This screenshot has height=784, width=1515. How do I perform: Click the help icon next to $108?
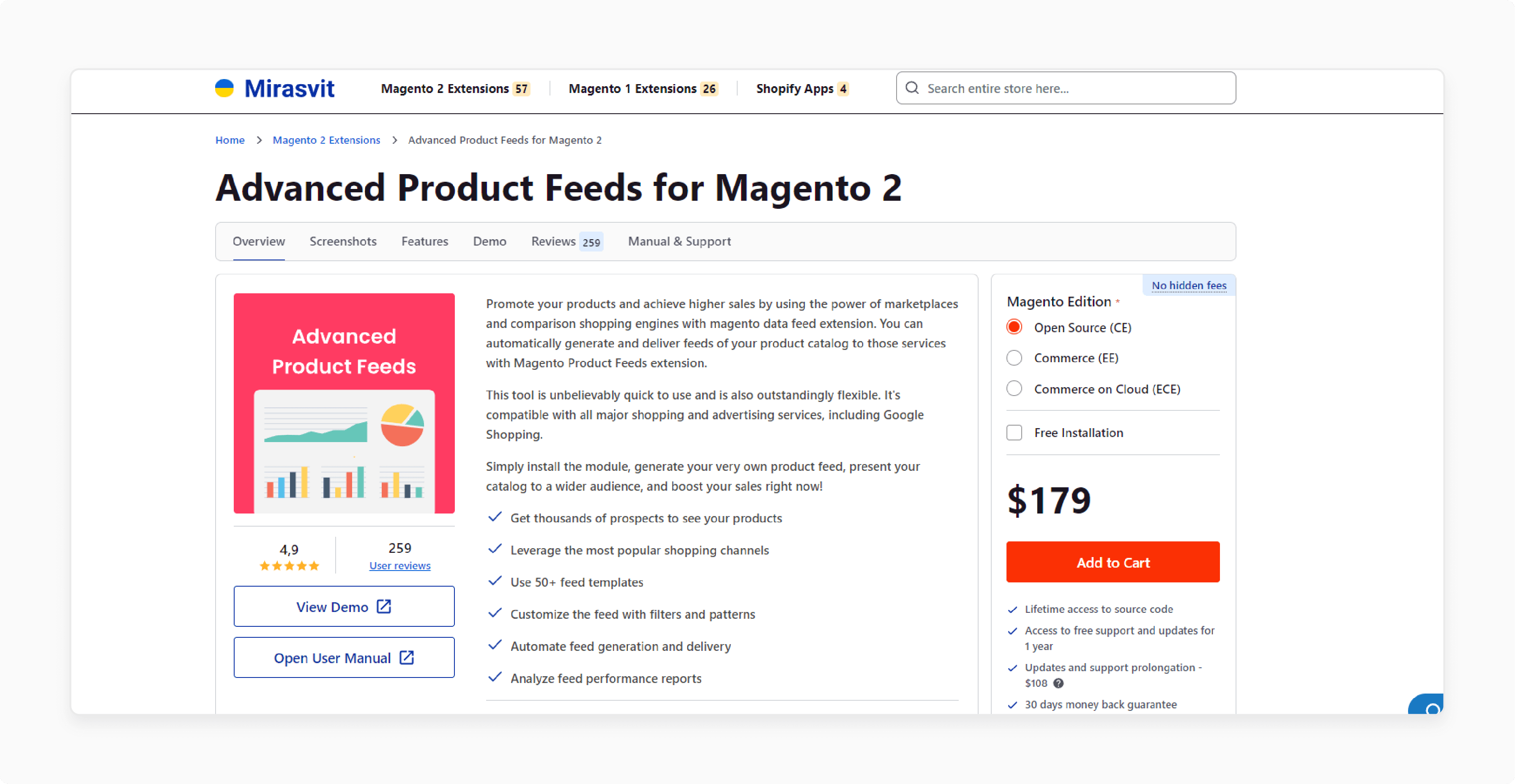[x=1058, y=683]
